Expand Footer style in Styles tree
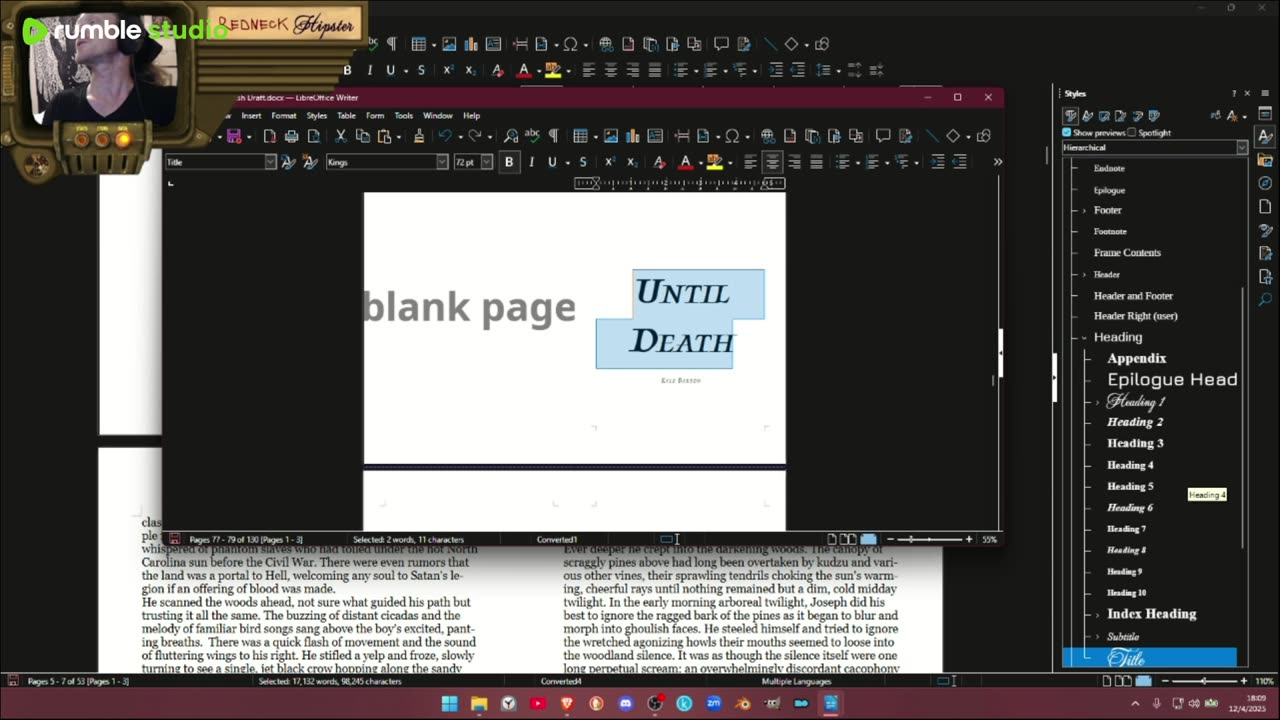This screenshot has width=1280, height=720. 1084,211
